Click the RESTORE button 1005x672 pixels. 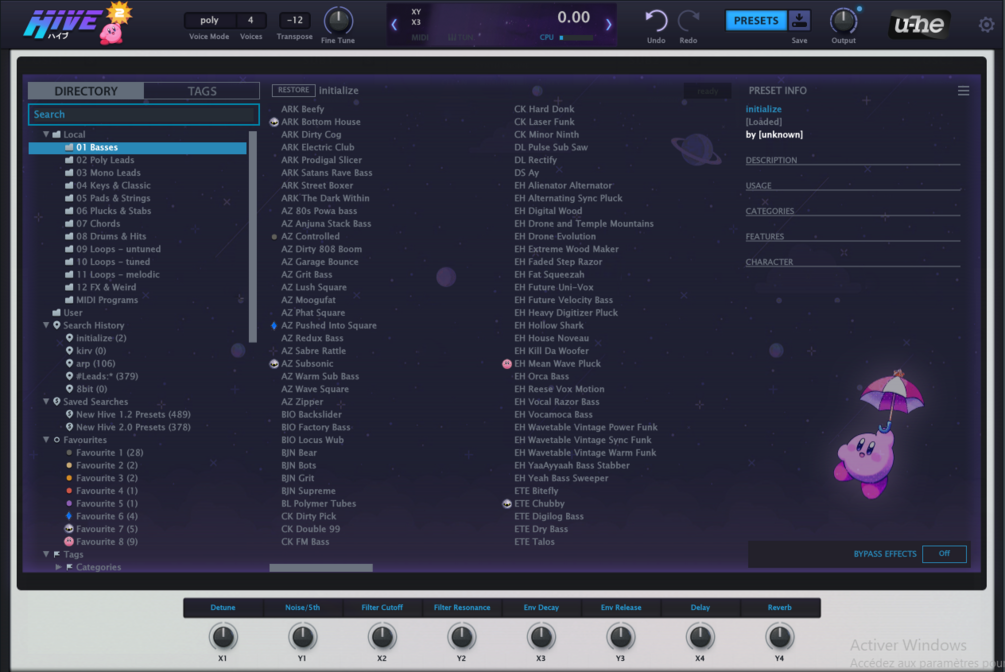pyautogui.click(x=294, y=90)
